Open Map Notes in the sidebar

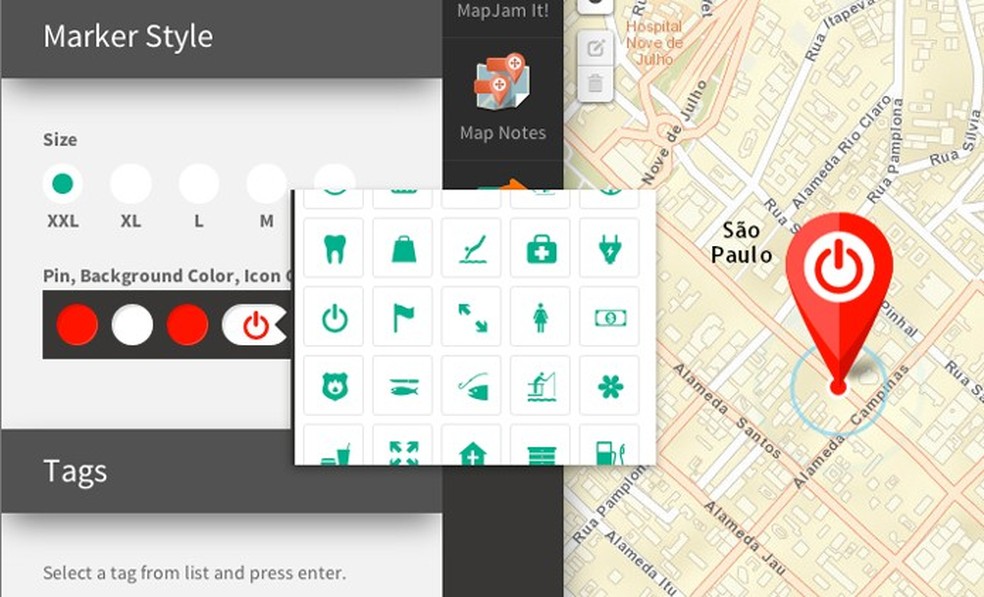click(x=503, y=99)
